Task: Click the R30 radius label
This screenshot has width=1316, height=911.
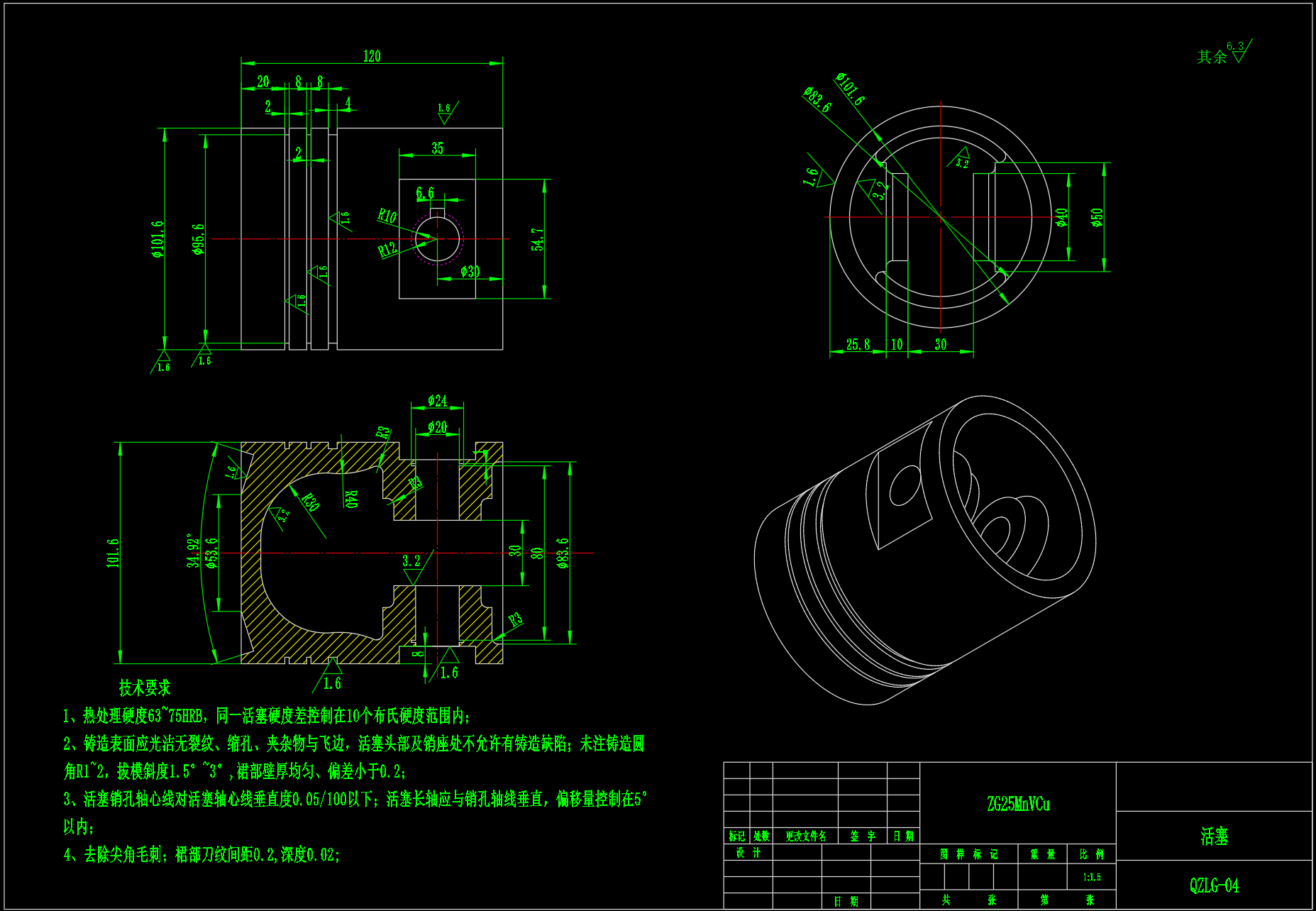Action: [x=310, y=502]
